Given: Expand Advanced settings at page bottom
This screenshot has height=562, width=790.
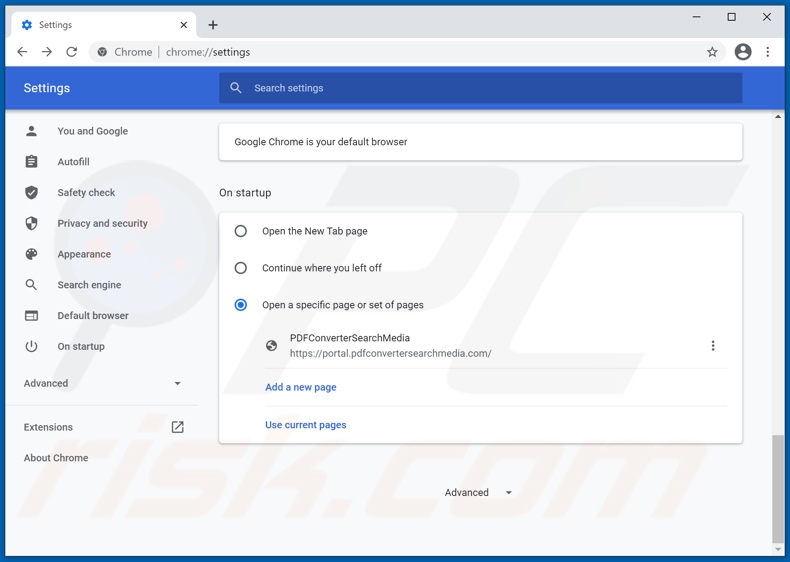Looking at the screenshot, I should pos(478,493).
